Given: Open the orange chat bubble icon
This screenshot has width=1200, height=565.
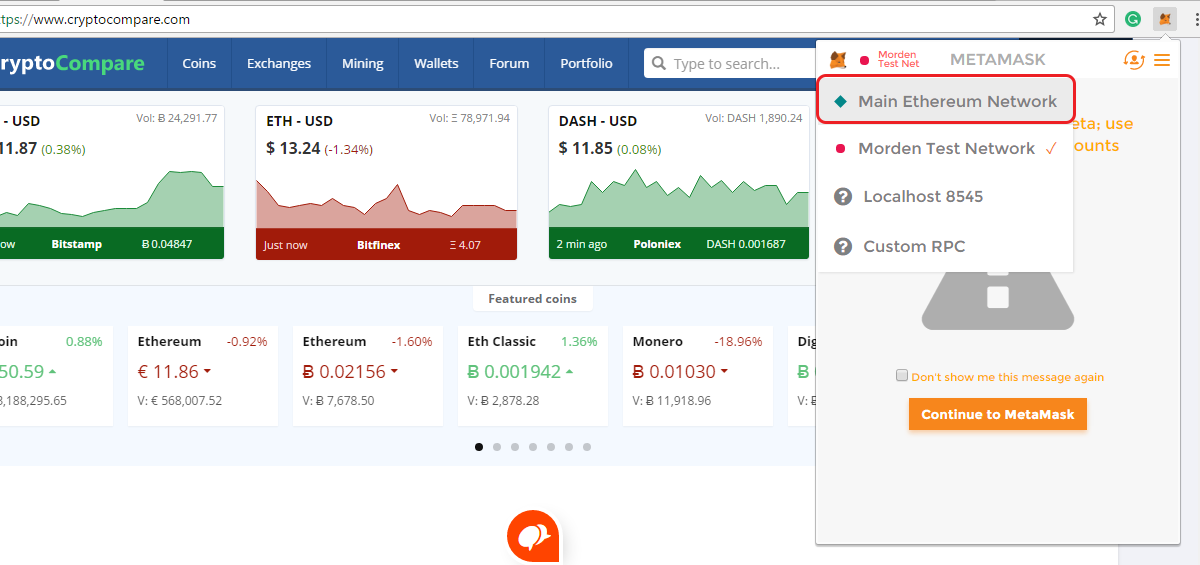Looking at the screenshot, I should tap(533, 537).
